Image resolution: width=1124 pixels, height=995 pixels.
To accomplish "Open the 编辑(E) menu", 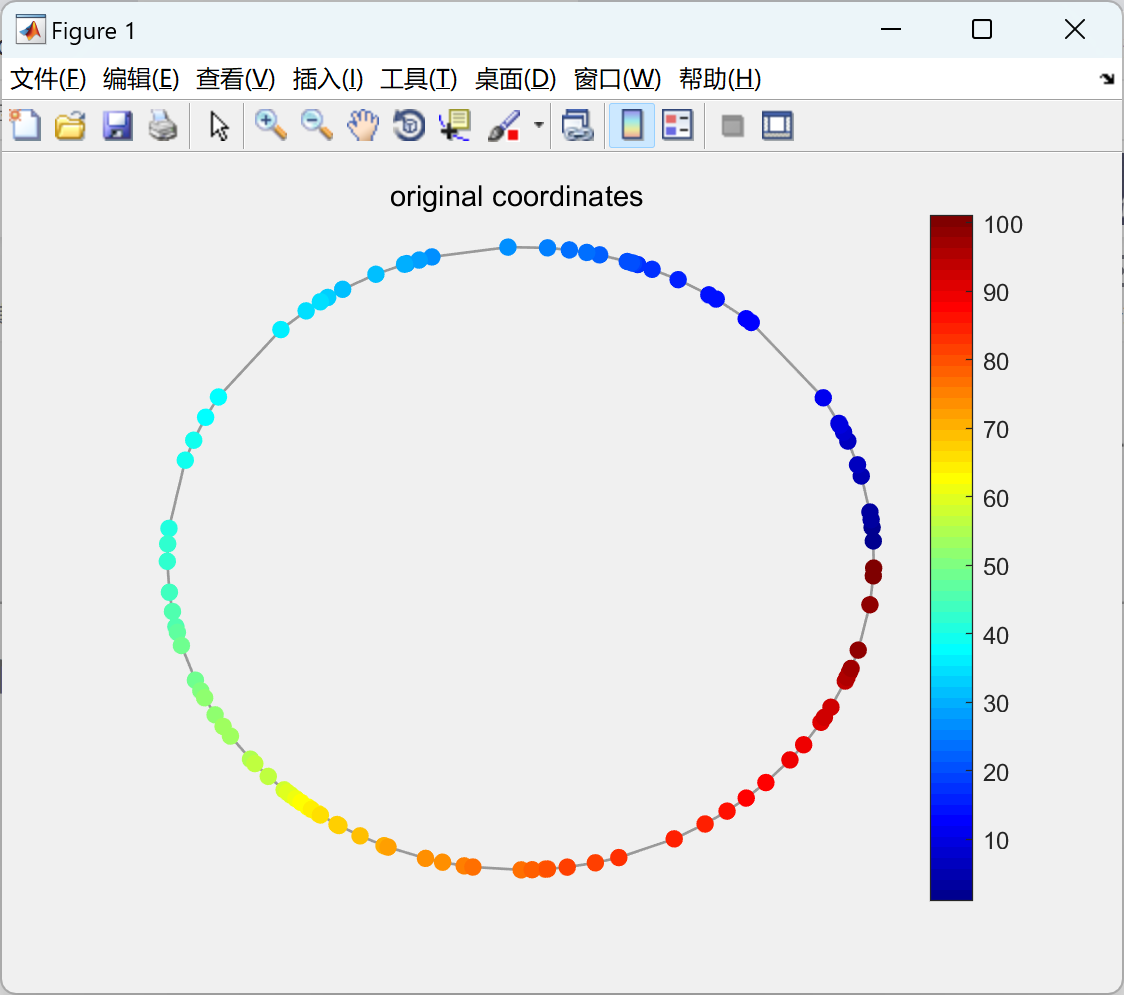I will click(x=140, y=79).
